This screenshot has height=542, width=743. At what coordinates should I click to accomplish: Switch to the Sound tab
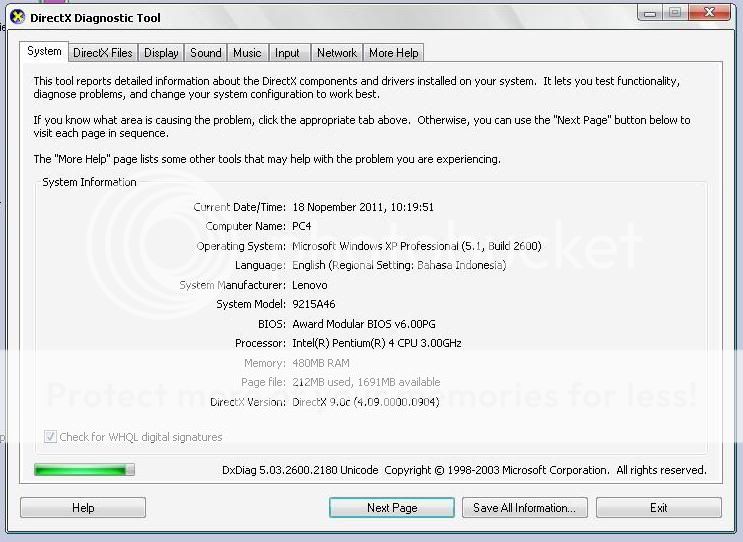click(206, 53)
